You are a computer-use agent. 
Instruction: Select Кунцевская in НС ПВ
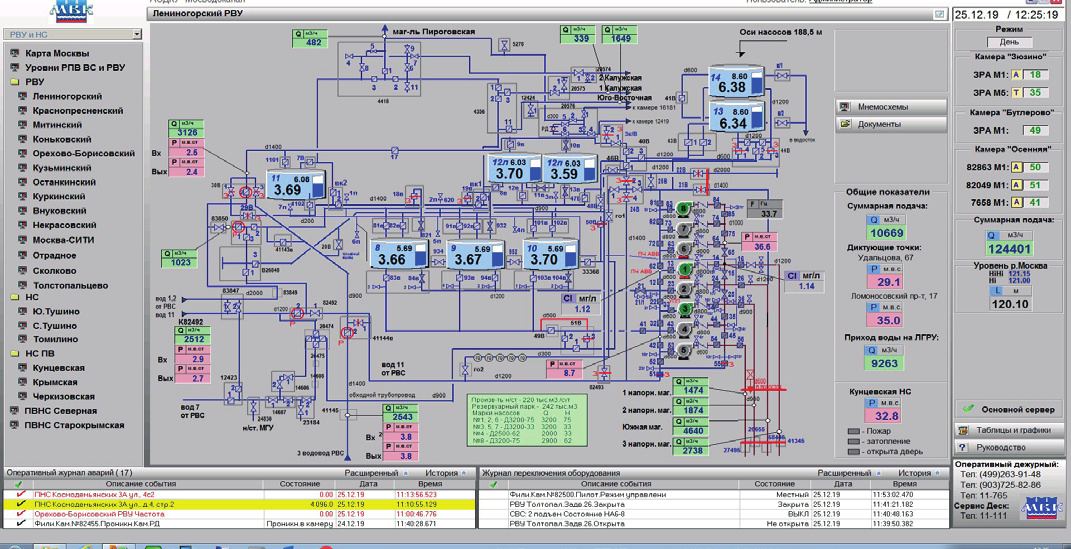coord(59,368)
